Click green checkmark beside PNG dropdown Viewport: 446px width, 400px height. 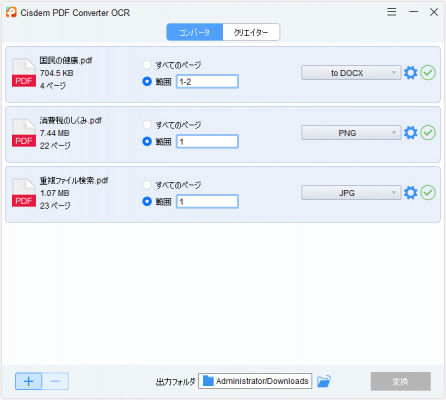(428, 133)
